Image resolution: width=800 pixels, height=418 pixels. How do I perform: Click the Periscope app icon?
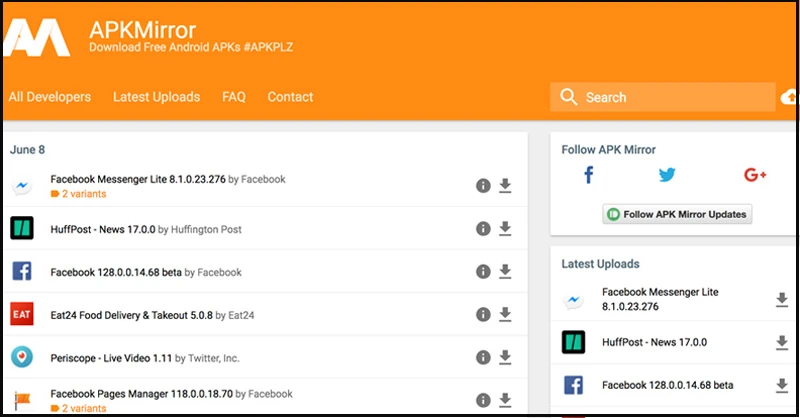[22, 357]
